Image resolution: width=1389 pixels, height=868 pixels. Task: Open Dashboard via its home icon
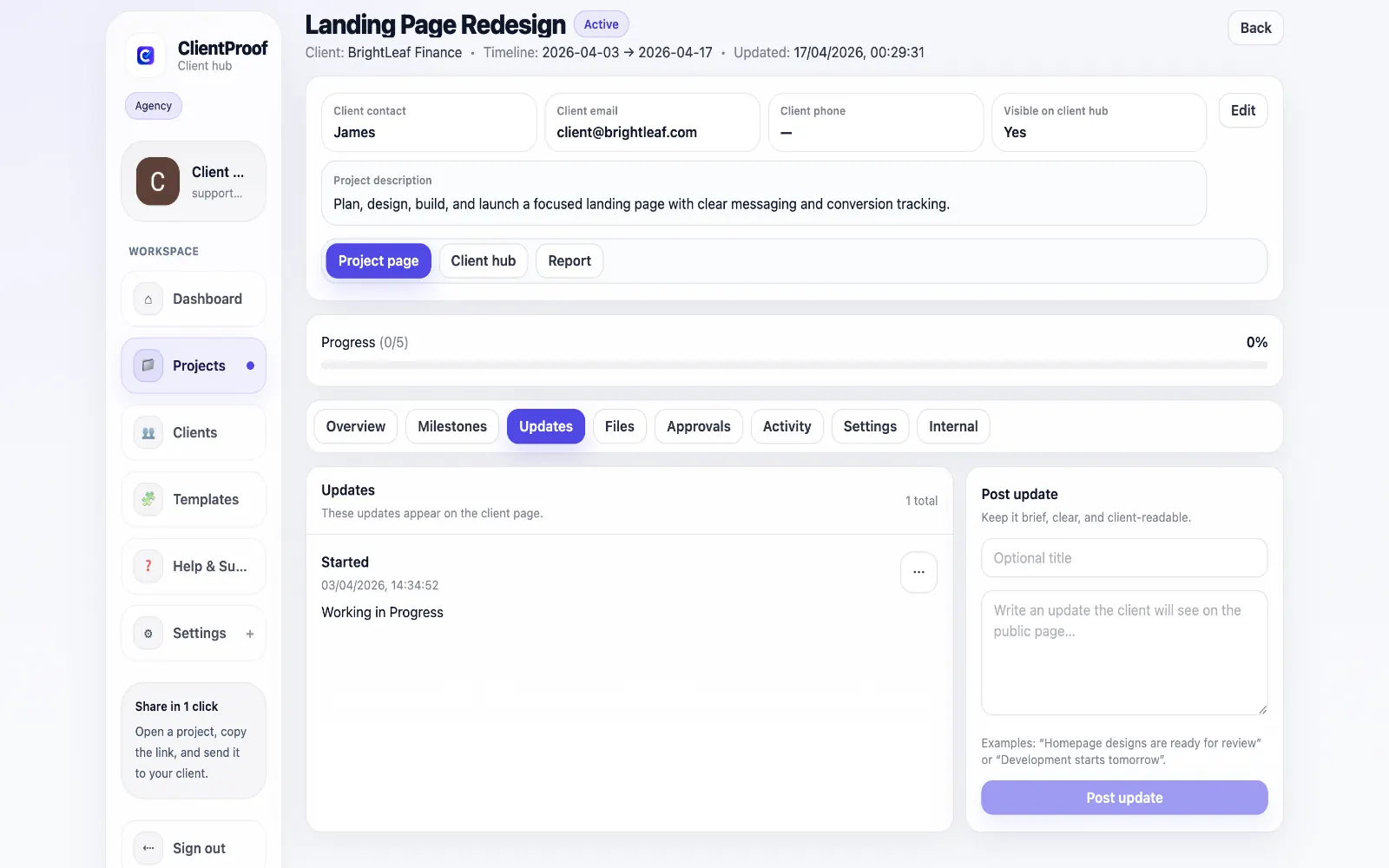pyautogui.click(x=148, y=299)
